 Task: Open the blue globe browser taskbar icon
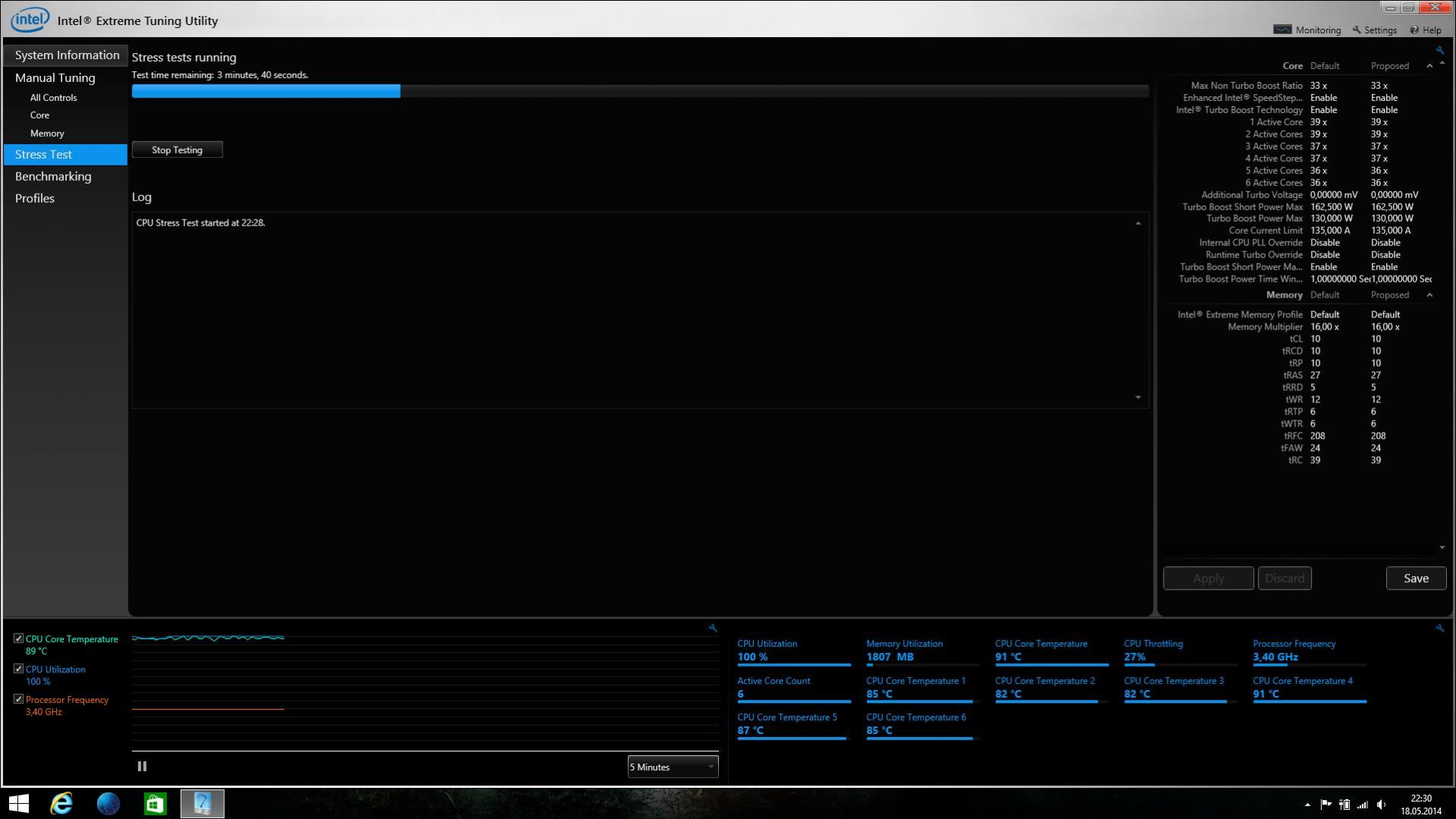point(109,803)
